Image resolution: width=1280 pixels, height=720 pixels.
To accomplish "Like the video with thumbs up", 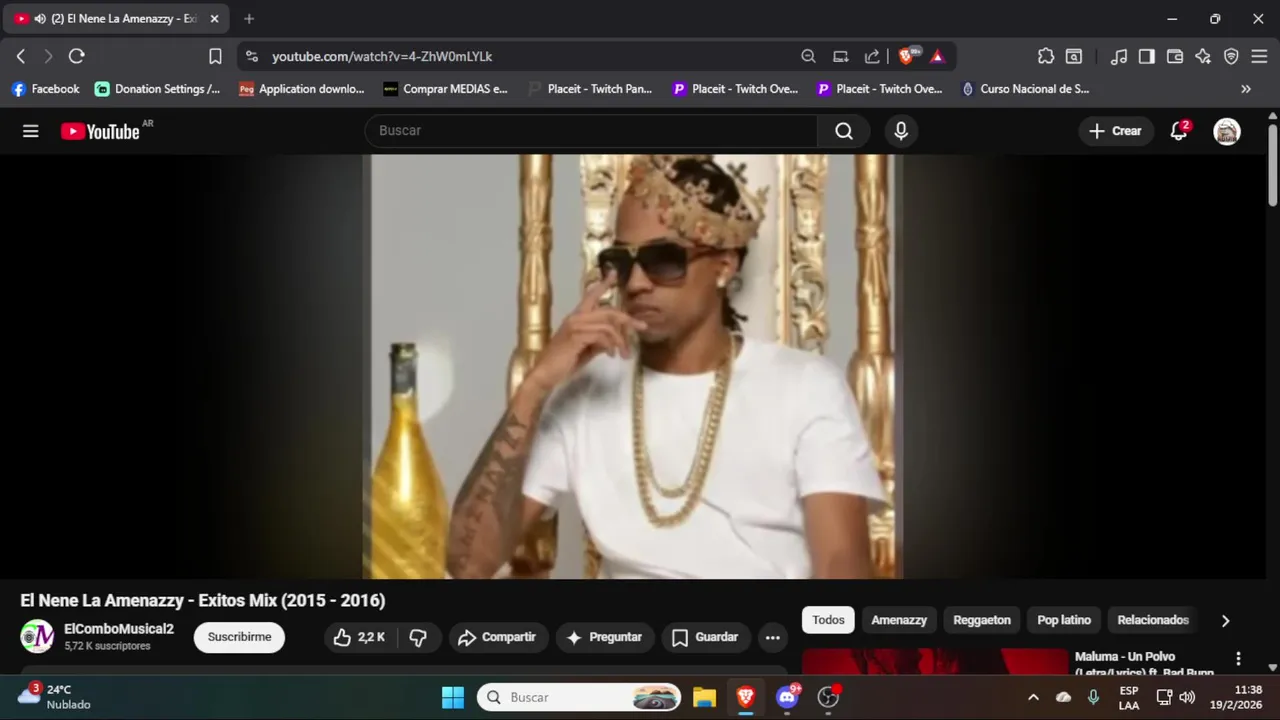I will [359, 637].
